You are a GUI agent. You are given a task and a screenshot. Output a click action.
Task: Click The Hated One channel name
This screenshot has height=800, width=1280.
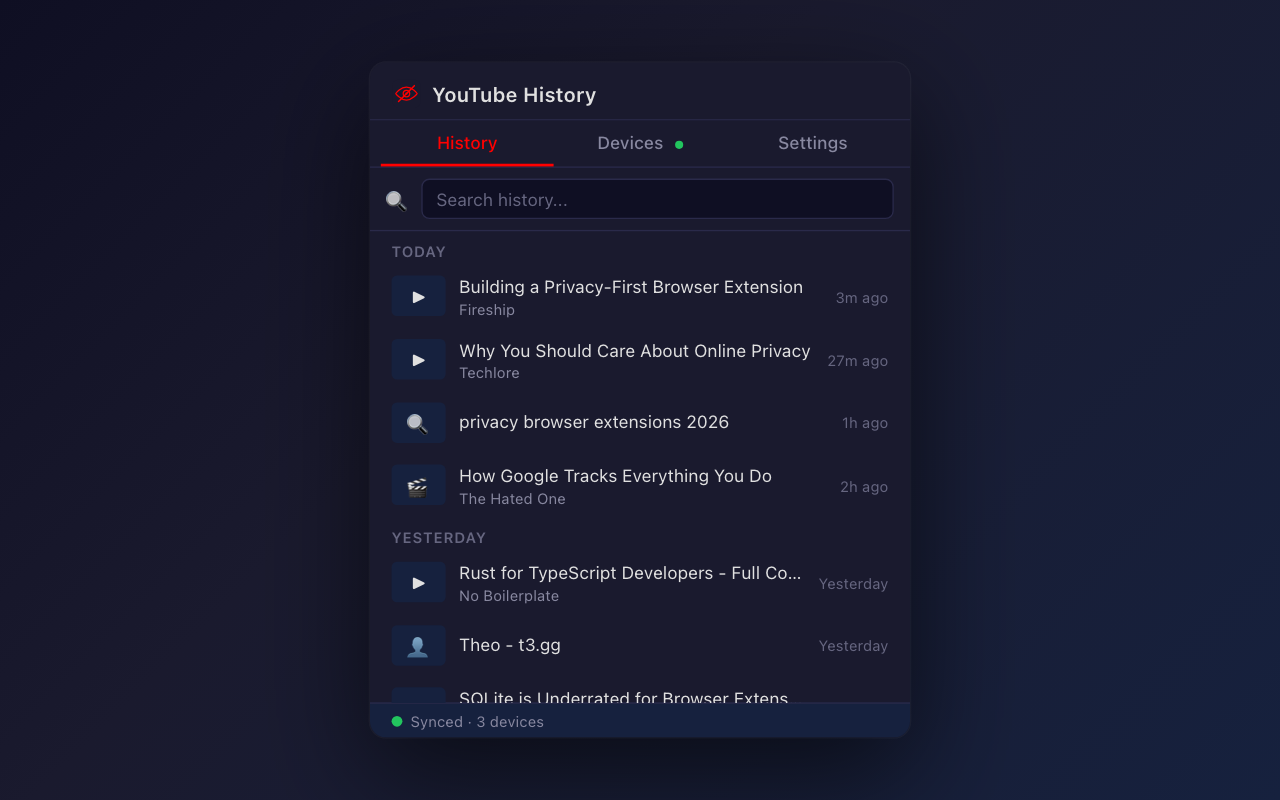(512, 499)
